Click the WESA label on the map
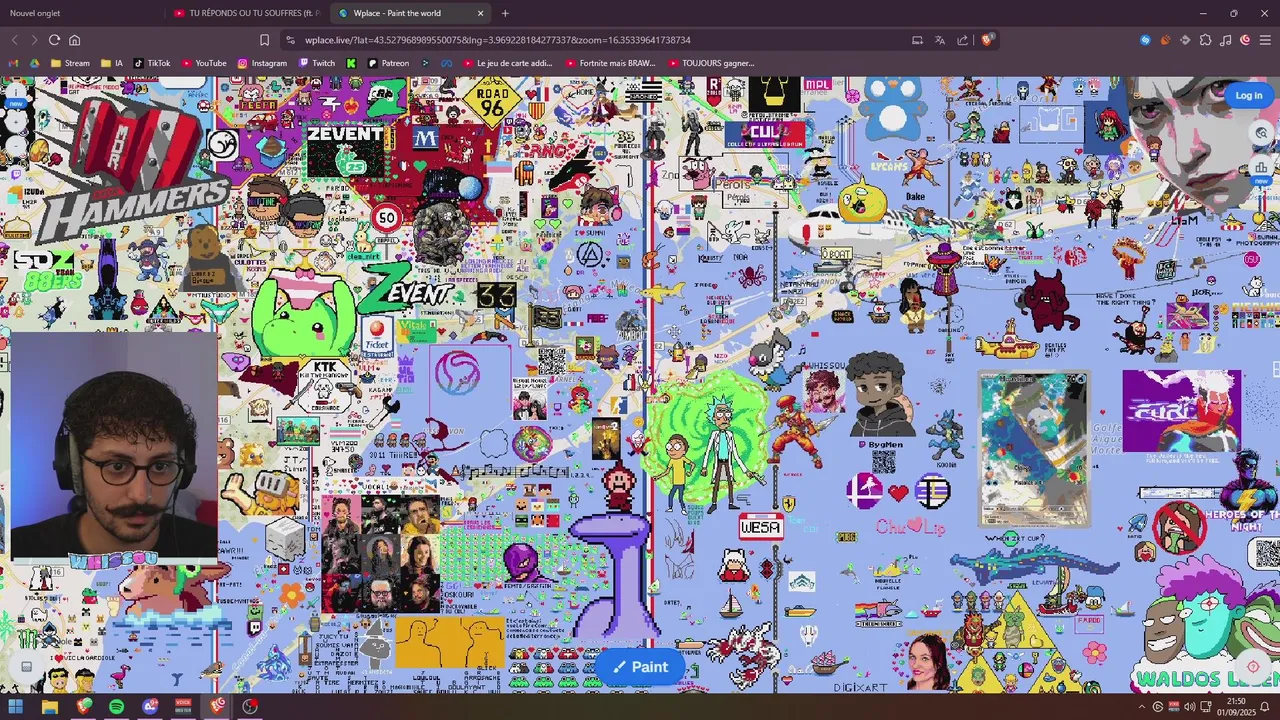The height and width of the screenshot is (720, 1280). (761, 526)
